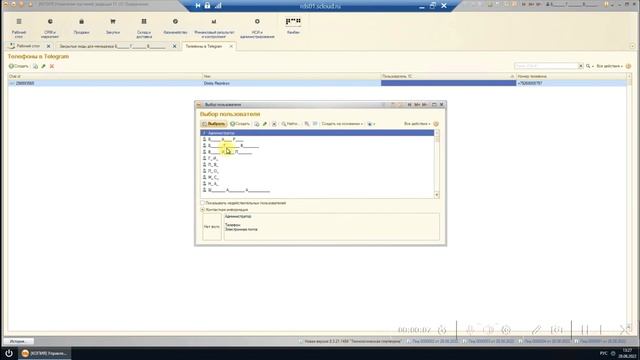Select the Пользователь 1С cell in the row
The width and height of the screenshot is (640, 360).
[448, 83]
